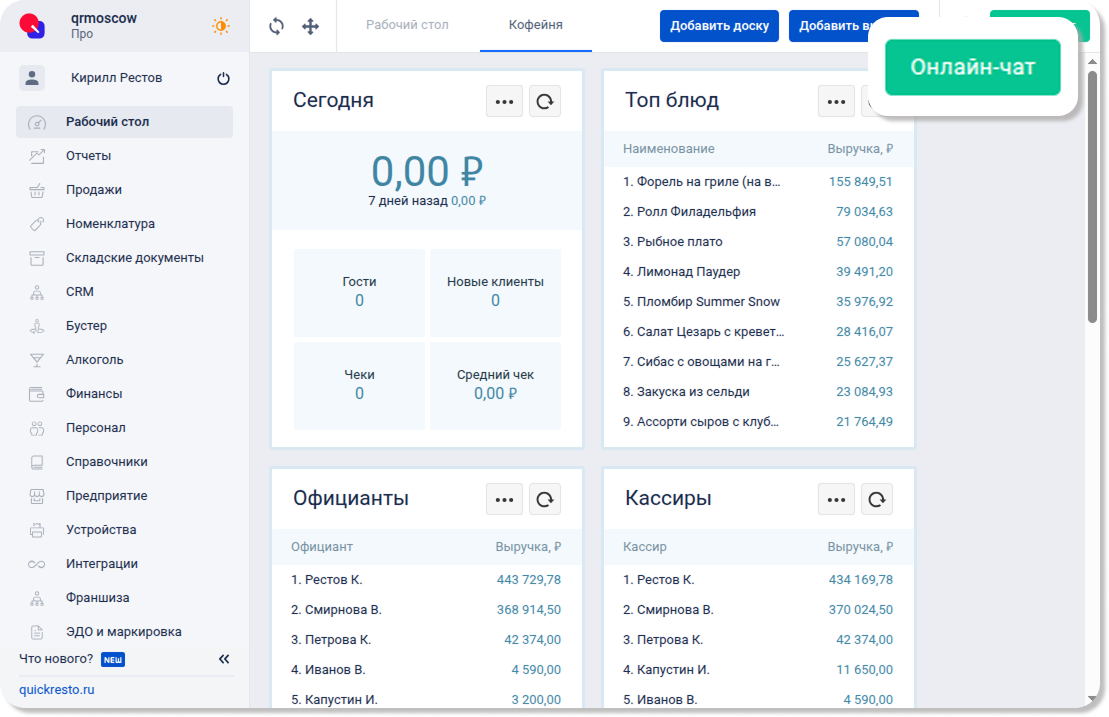Open the Онлайн-чат button

click(x=972, y=68)
